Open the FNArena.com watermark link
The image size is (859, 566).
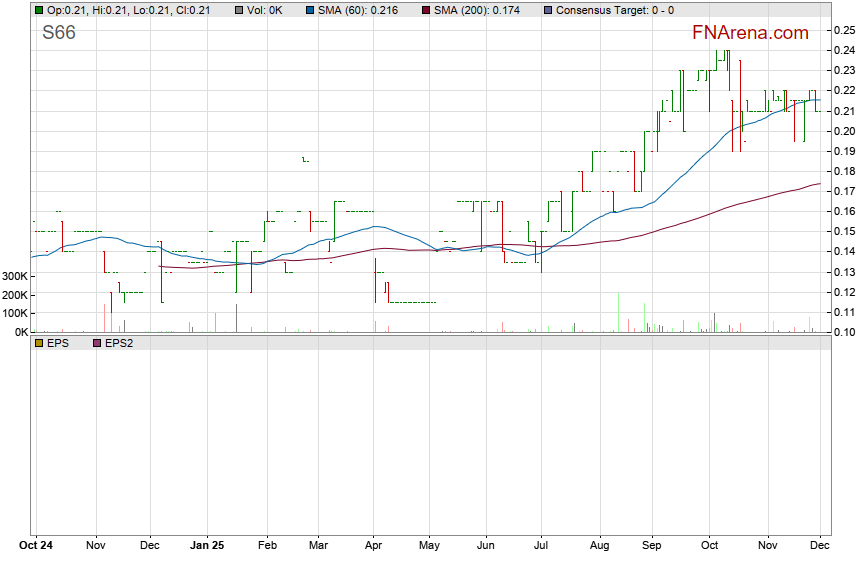(750, 33)
